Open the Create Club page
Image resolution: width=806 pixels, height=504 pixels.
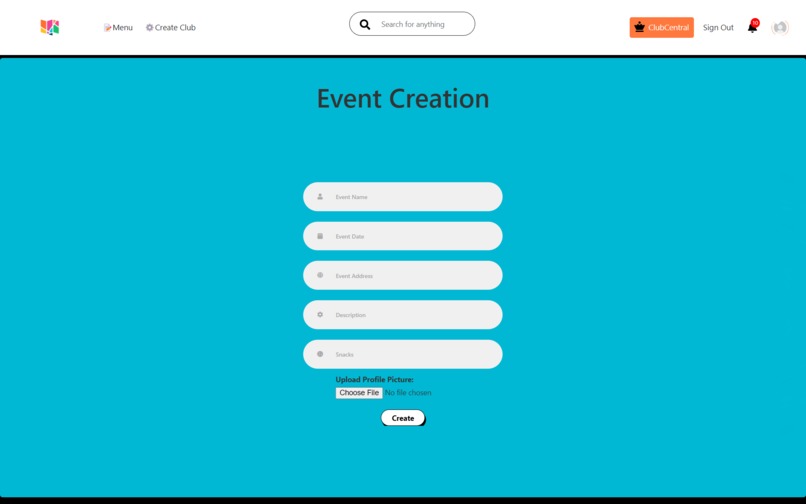(171, 28)
